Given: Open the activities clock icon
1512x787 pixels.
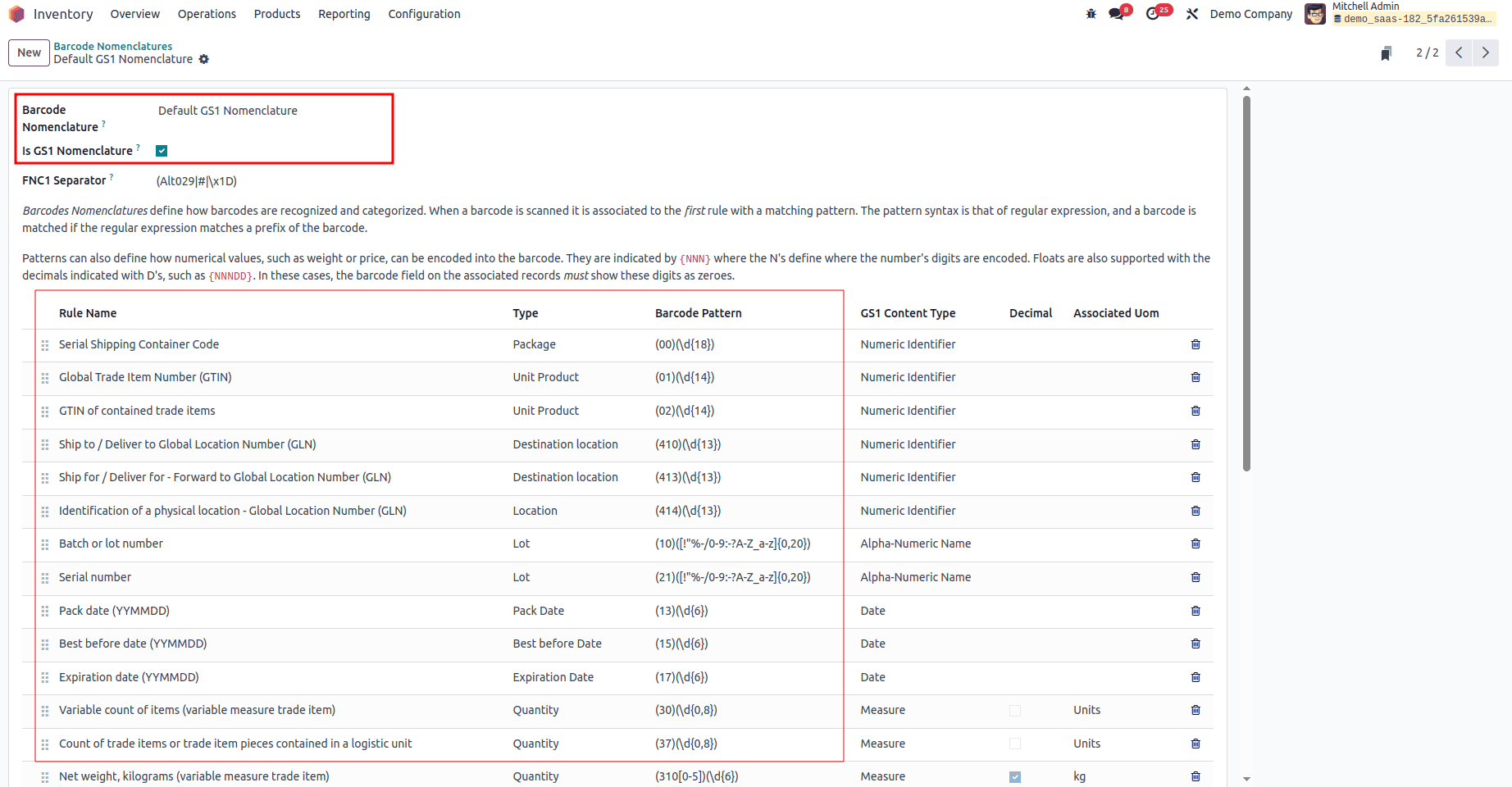Looking at the screenshot, I should coord(1153,14).
